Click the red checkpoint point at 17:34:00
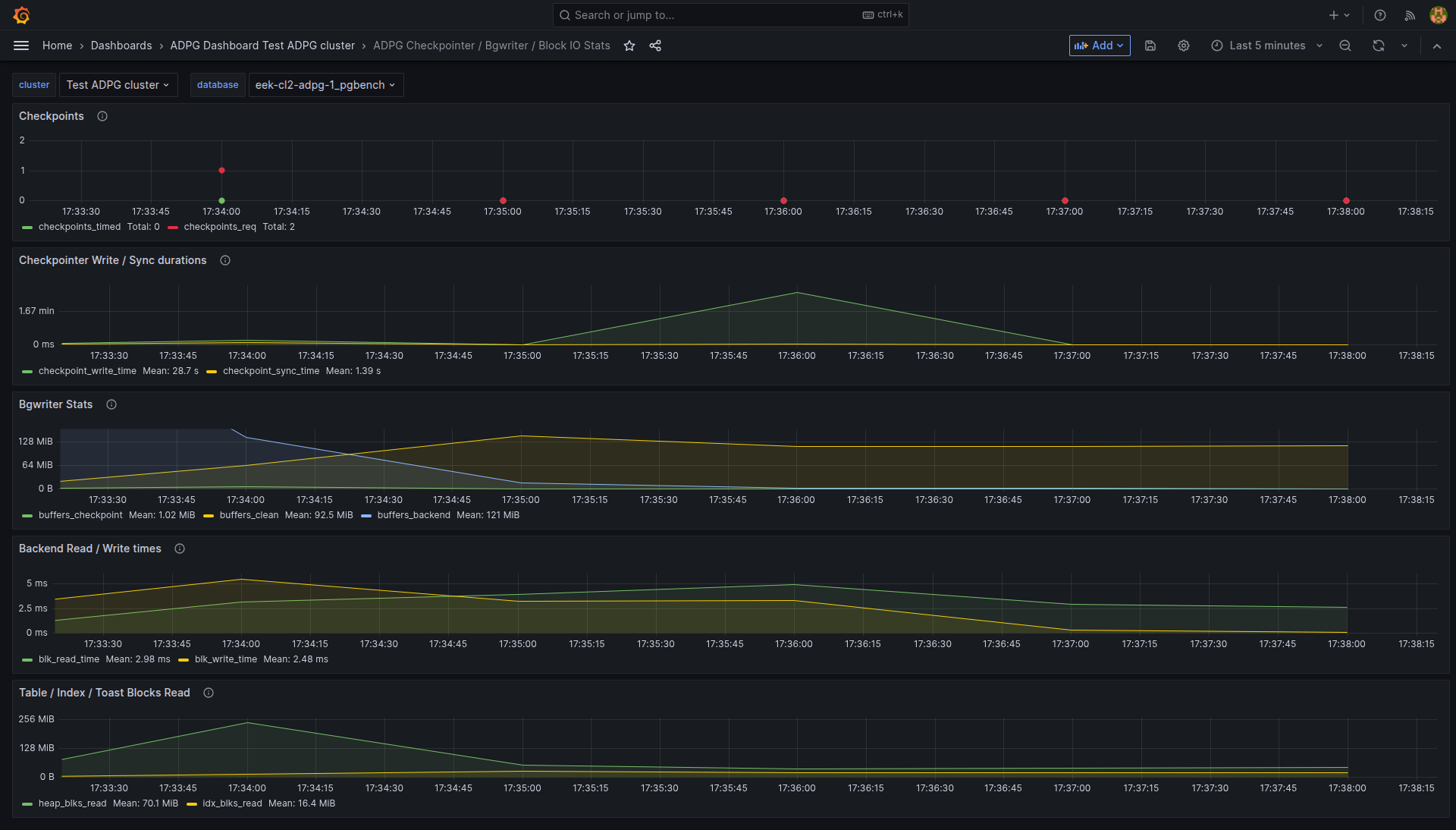This screenshot has height=830, width=1456. (221, 171)
